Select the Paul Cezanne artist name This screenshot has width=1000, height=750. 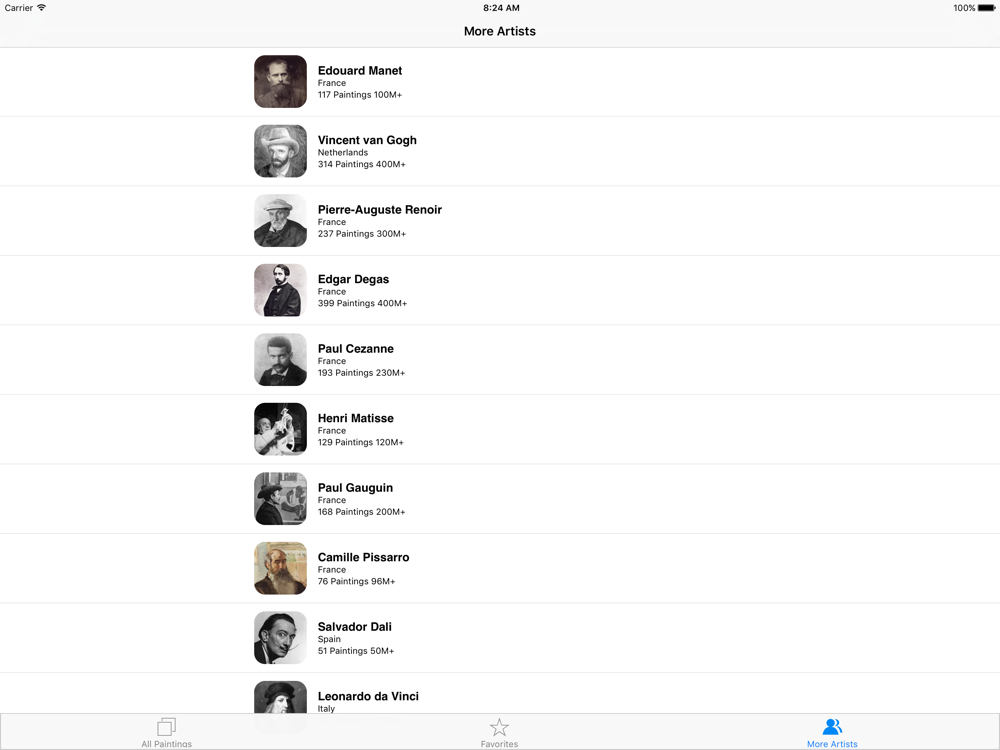pos(356,349)
